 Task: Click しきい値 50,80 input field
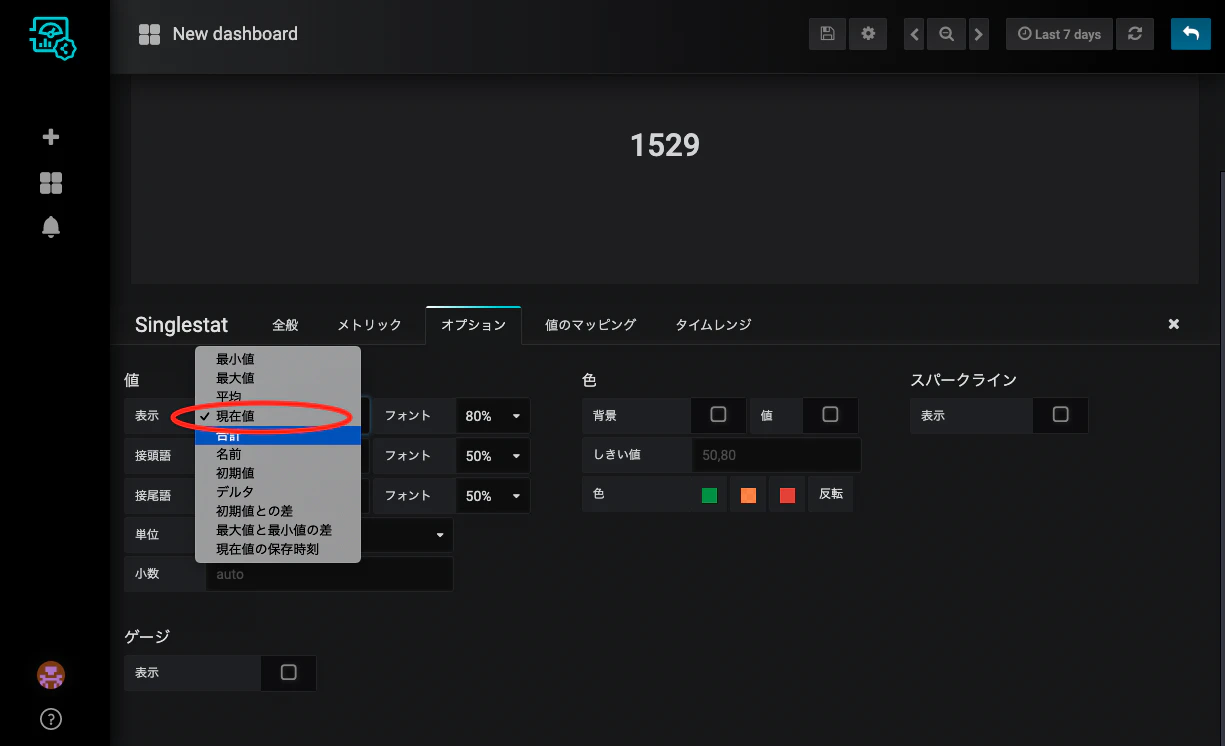coord(776,455)
